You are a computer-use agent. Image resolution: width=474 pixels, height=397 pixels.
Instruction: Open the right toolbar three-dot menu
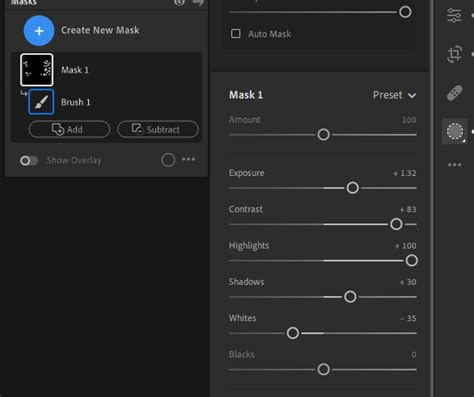point(455,165)
